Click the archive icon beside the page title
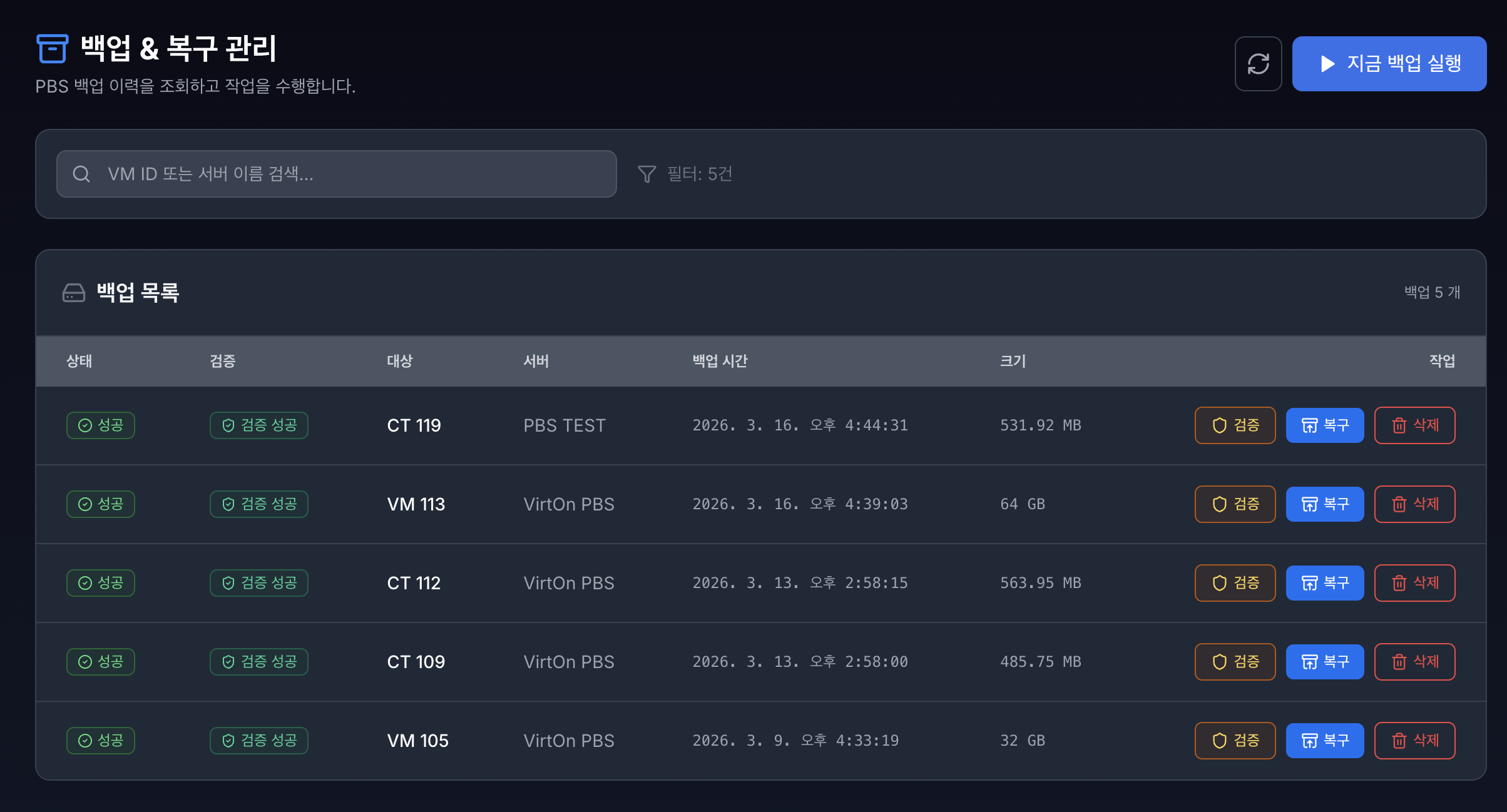This screenshot has width=1507, height=812. coord(52,49)
